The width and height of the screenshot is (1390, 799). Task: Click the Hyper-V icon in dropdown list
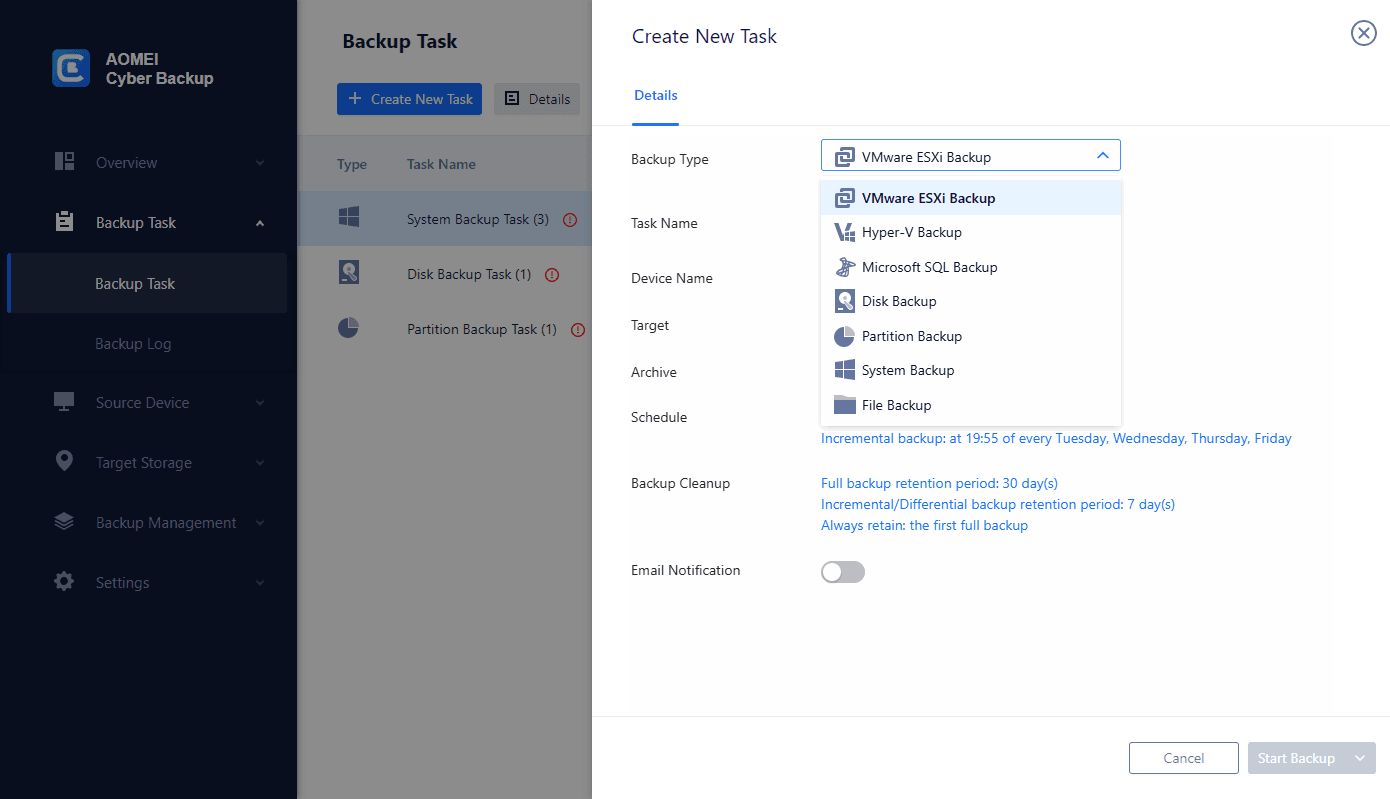click(x=845, y=232)
